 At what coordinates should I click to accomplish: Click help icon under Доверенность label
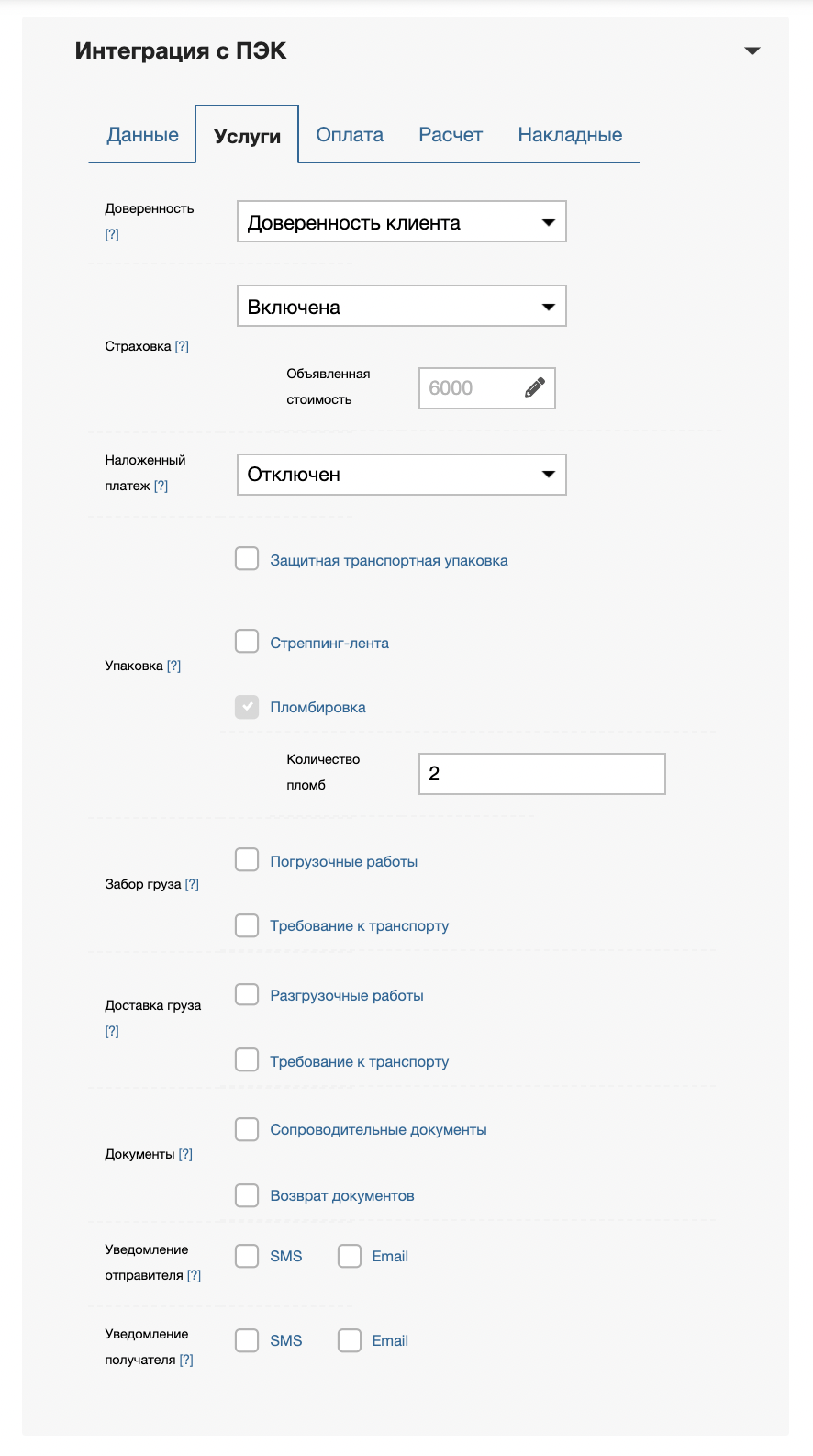tap(112, 234)
